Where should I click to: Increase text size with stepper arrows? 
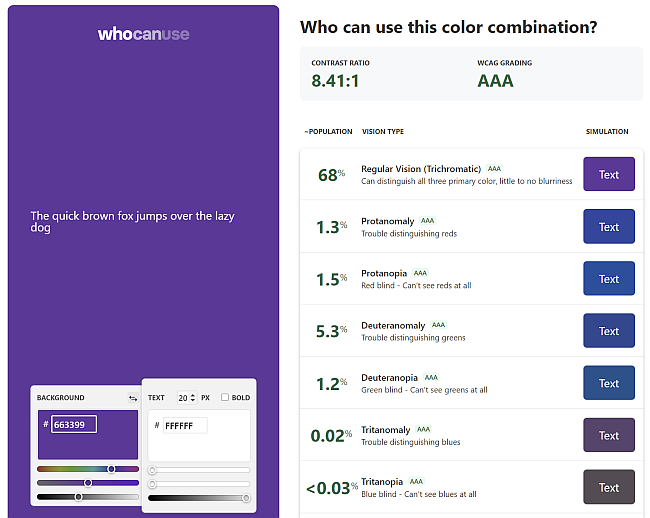[x=193, y=395]
